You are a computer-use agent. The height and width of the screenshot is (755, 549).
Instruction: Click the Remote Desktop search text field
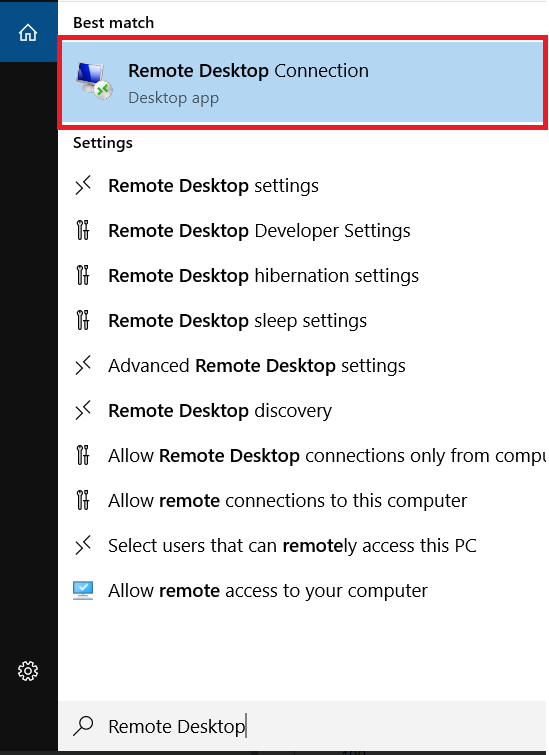[303, 726]
